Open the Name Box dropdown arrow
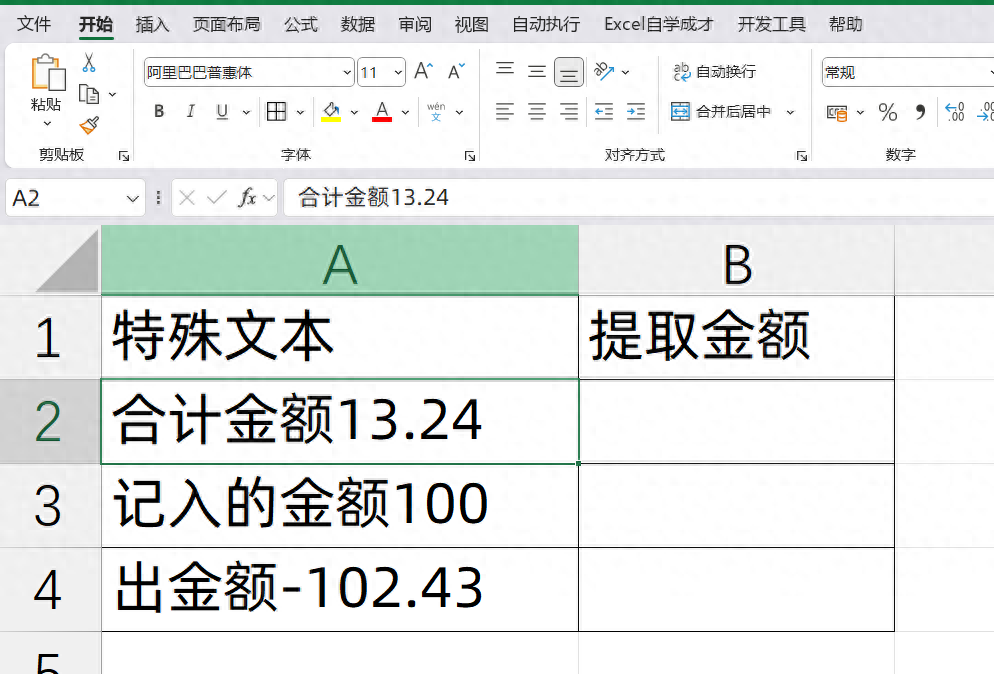The height and width of the screenshot is (674, 994). pyautogui.click(x=132, y=198)
